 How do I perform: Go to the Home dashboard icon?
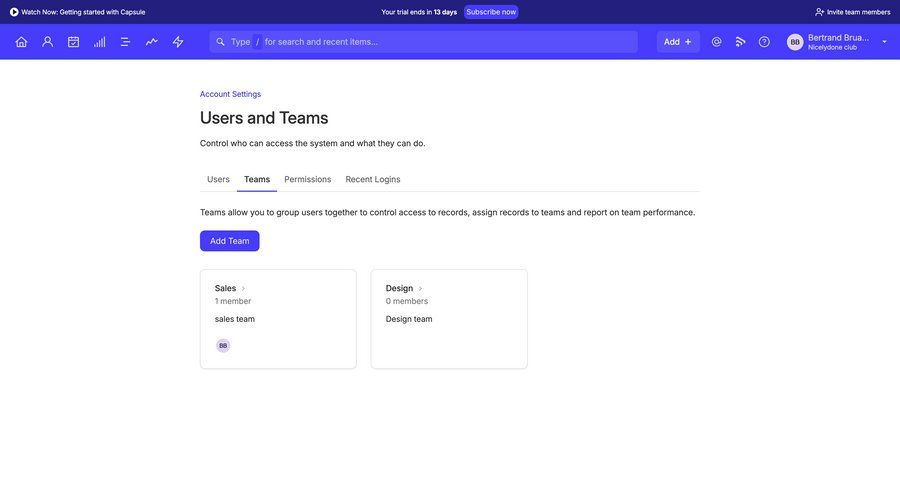21,42
